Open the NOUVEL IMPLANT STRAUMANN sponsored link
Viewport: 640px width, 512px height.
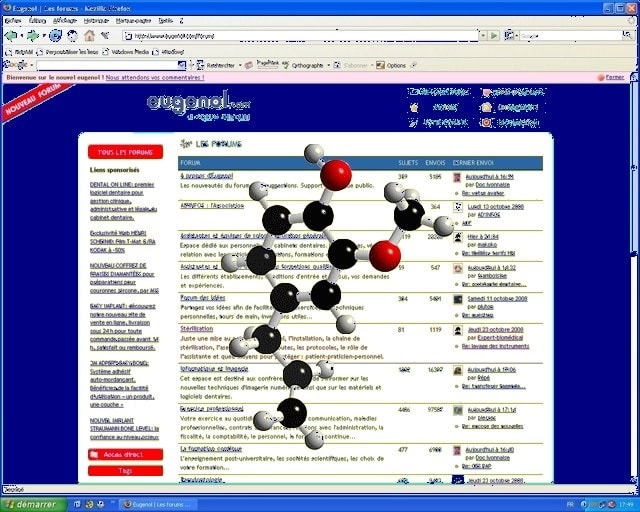(x=124, y=429)
